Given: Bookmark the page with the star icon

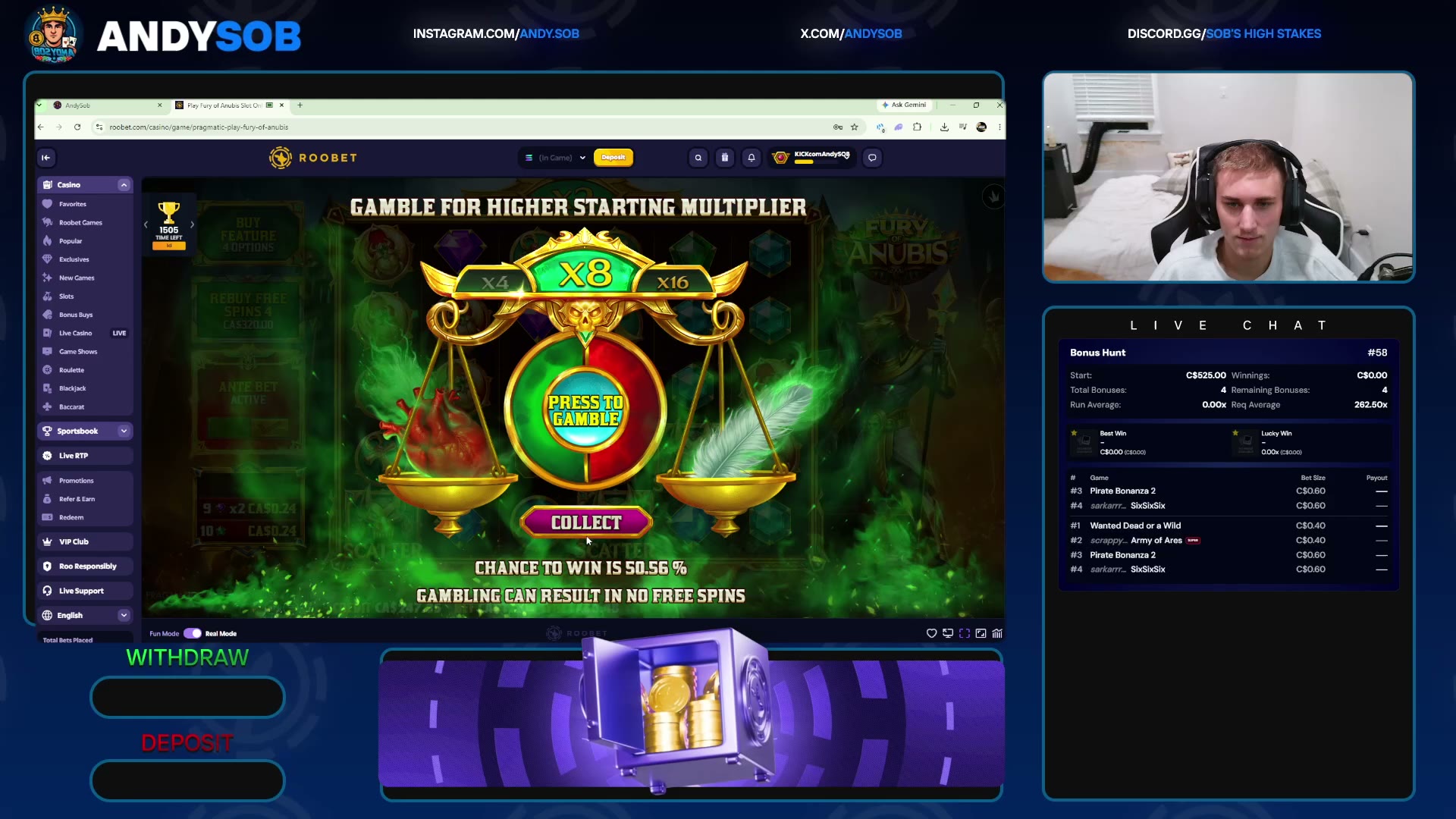Looking at the screenshot, I should [855, 127].
